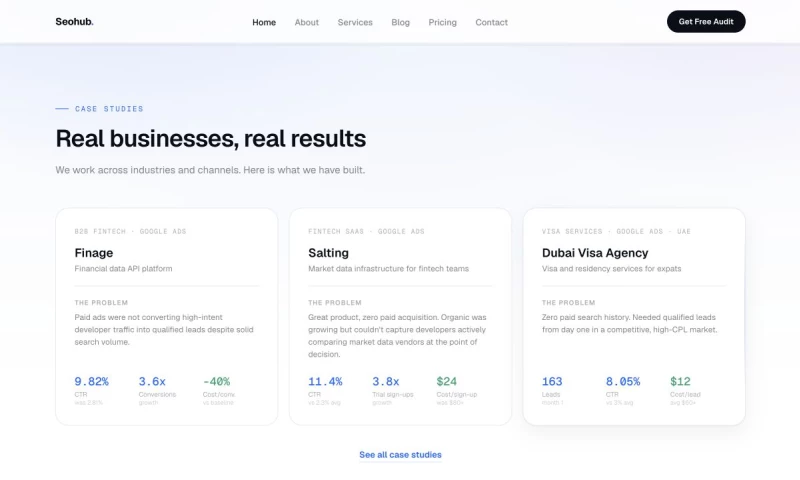Image resolution: width=800 pixels, height=480 pixels.
Task: Click the FINTECH SAAS · GOOGLE ADS tag
Action: [366, 232]
